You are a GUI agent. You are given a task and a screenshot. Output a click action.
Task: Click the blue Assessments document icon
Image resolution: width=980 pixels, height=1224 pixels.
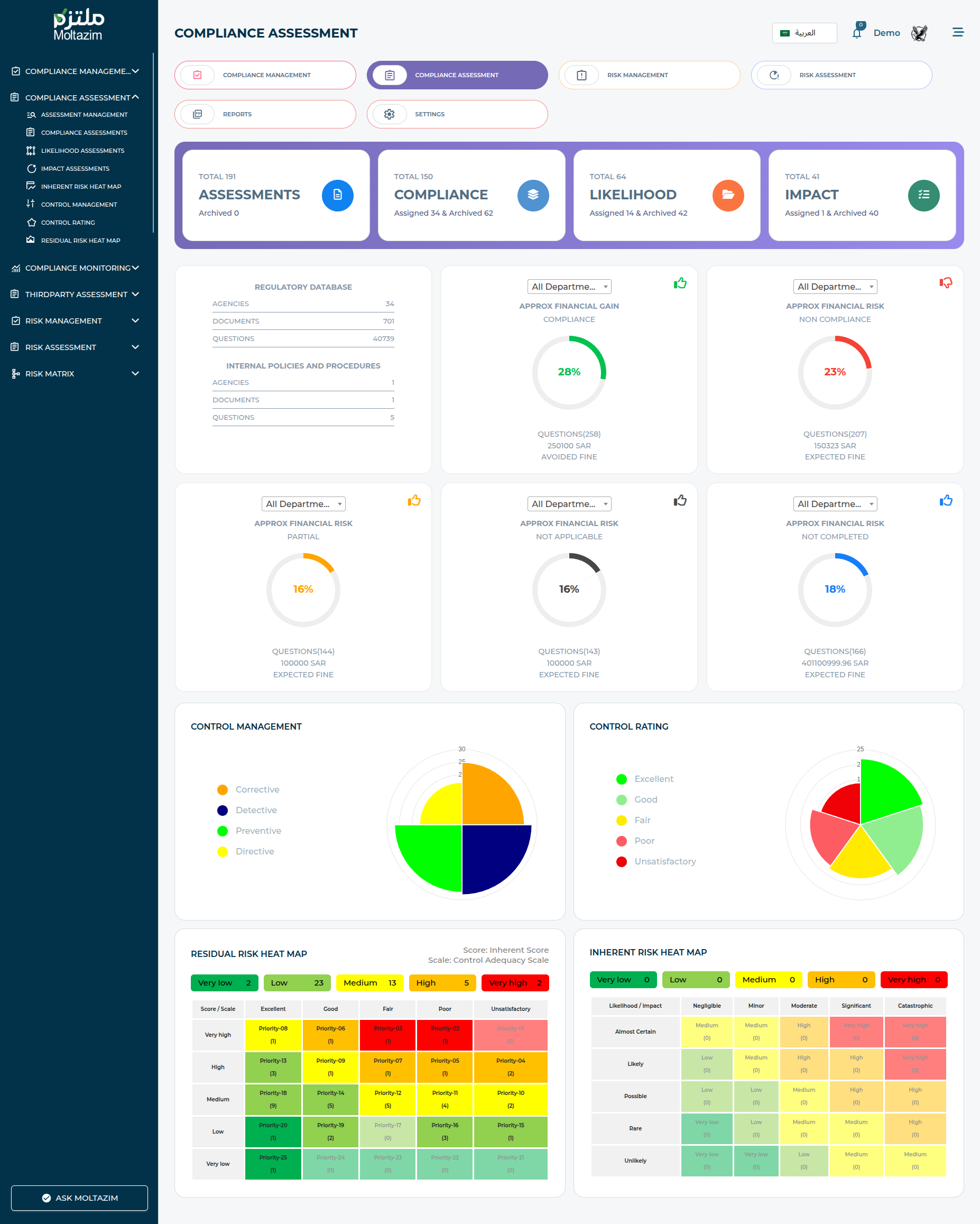click(x=337, y=195)
